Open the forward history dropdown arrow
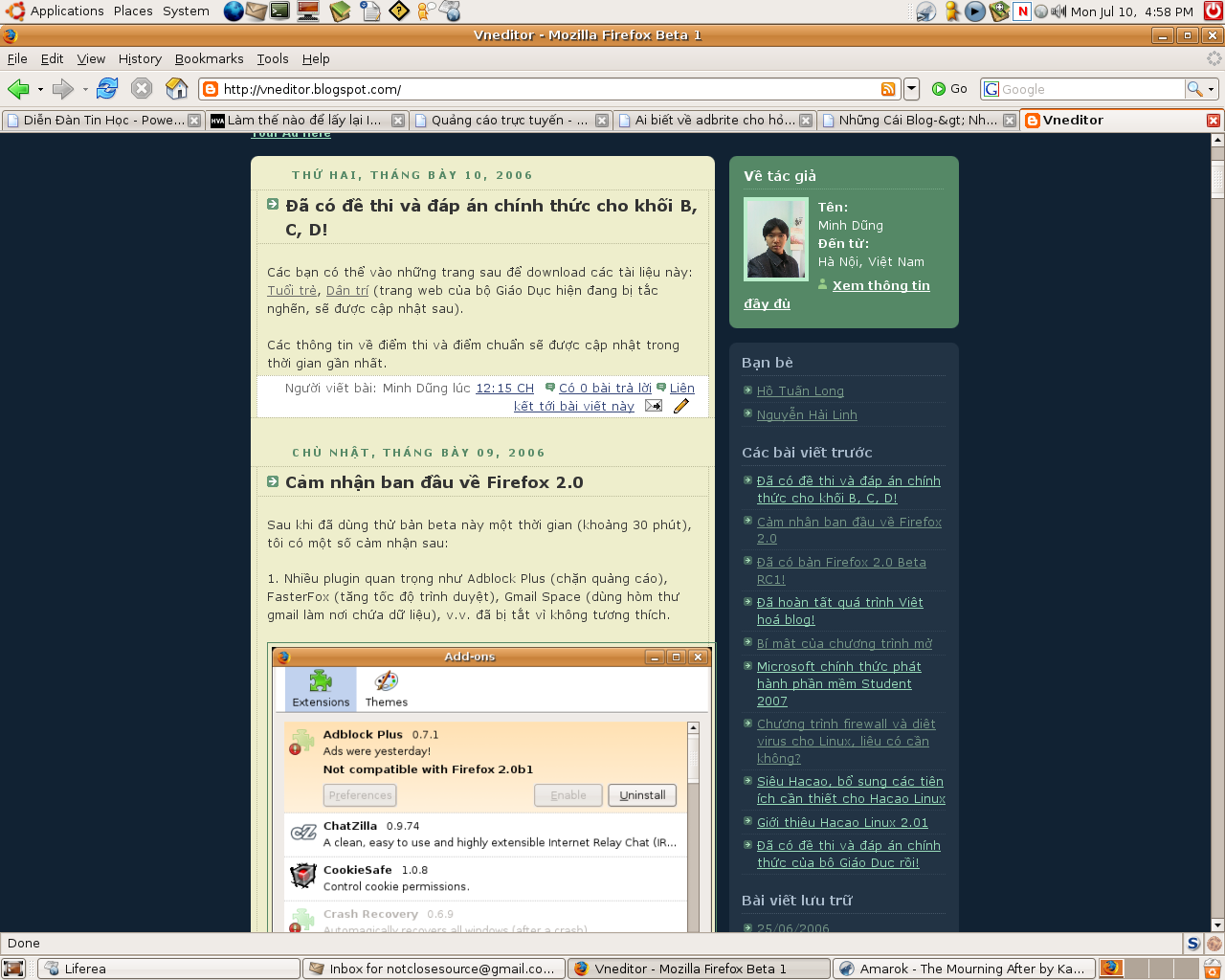The width and height of the screenshot is (1225, 980). (84, 90)
